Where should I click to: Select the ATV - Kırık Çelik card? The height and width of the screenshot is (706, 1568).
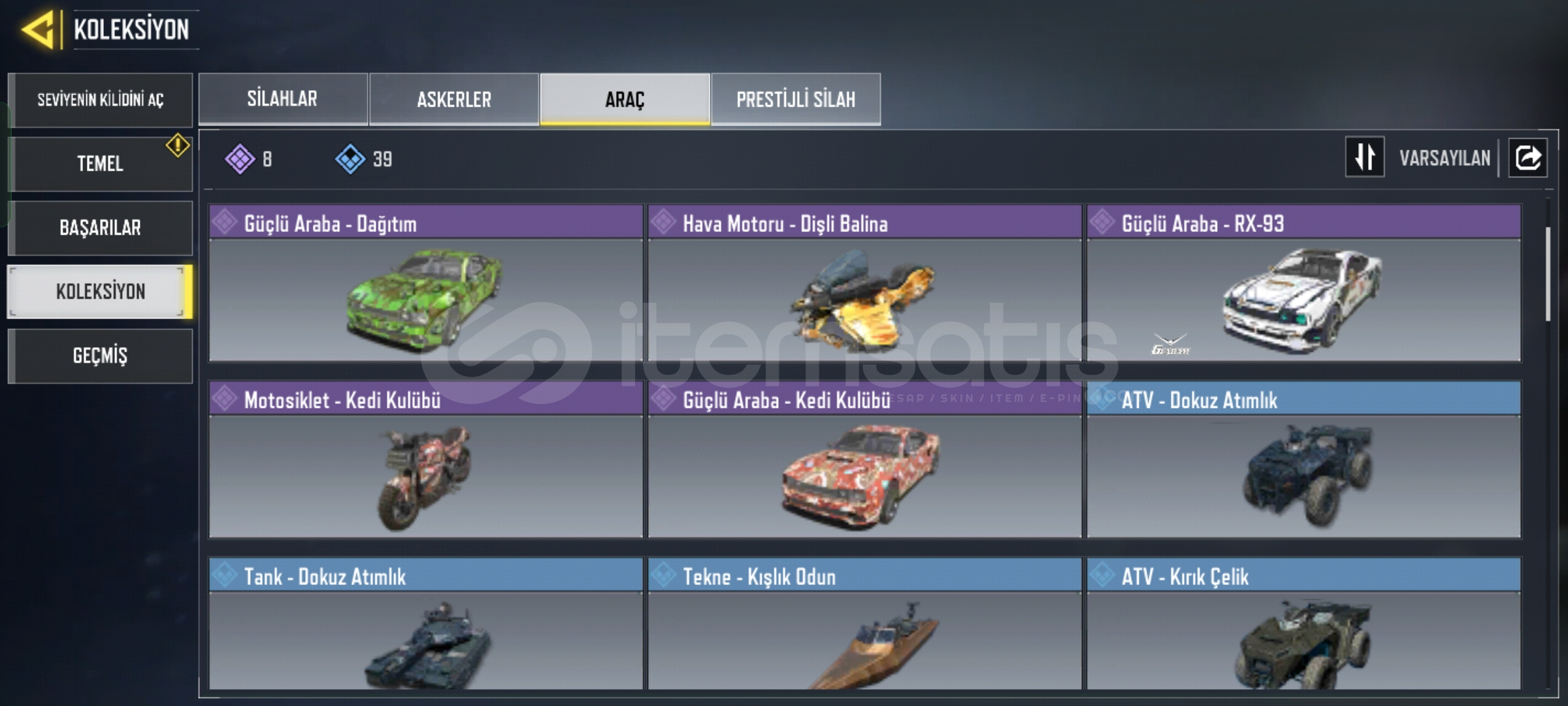click(1304, 623)
